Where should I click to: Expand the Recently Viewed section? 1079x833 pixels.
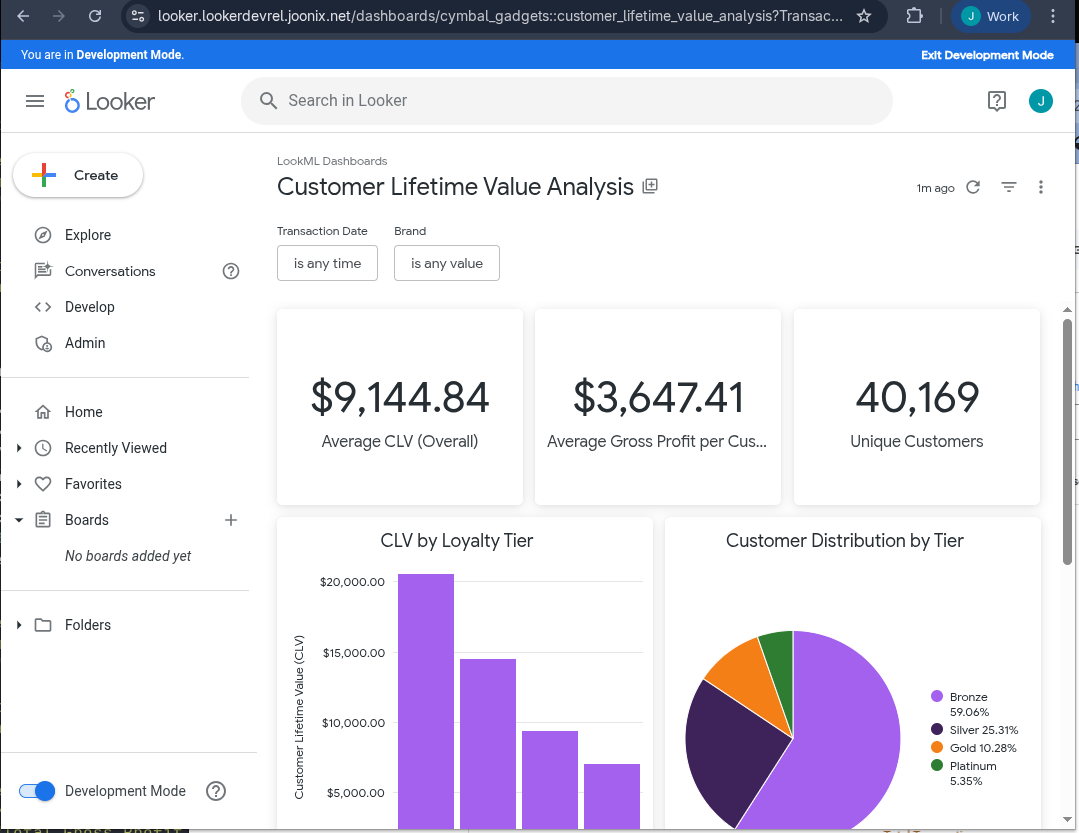(19, 448)
